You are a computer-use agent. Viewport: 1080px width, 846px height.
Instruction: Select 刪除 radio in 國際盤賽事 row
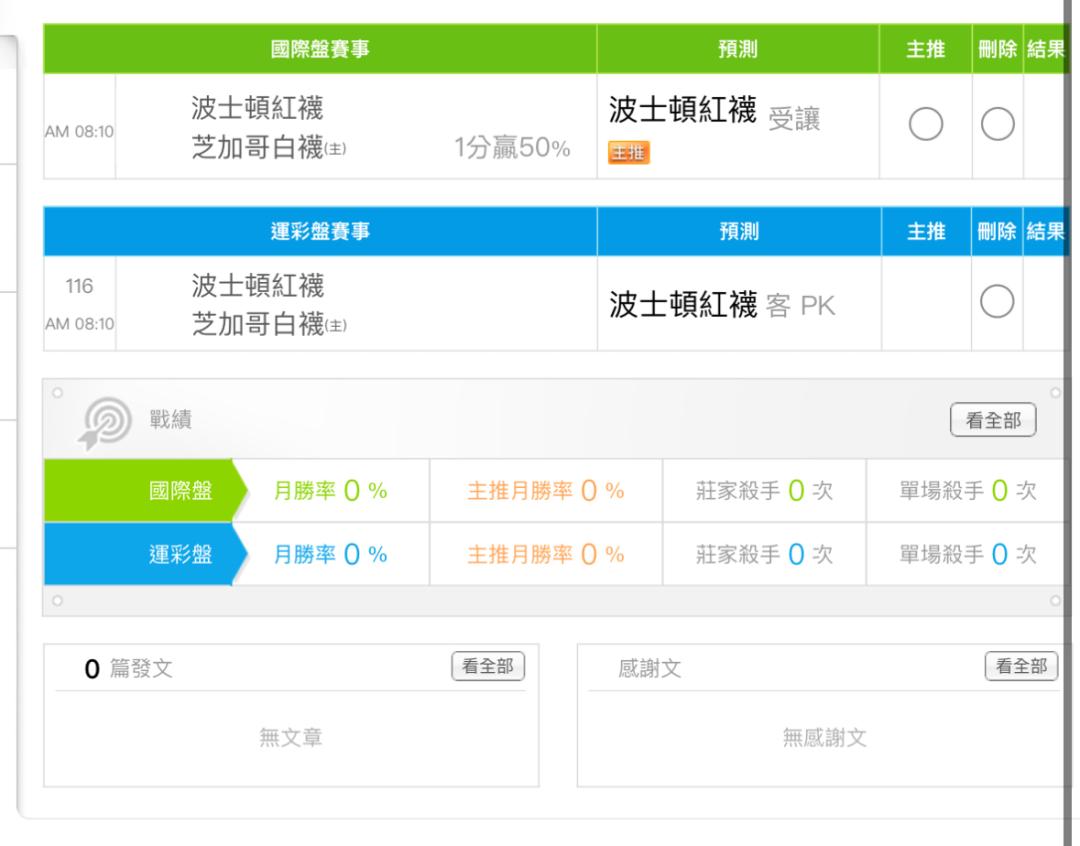[x=997, y=125]
